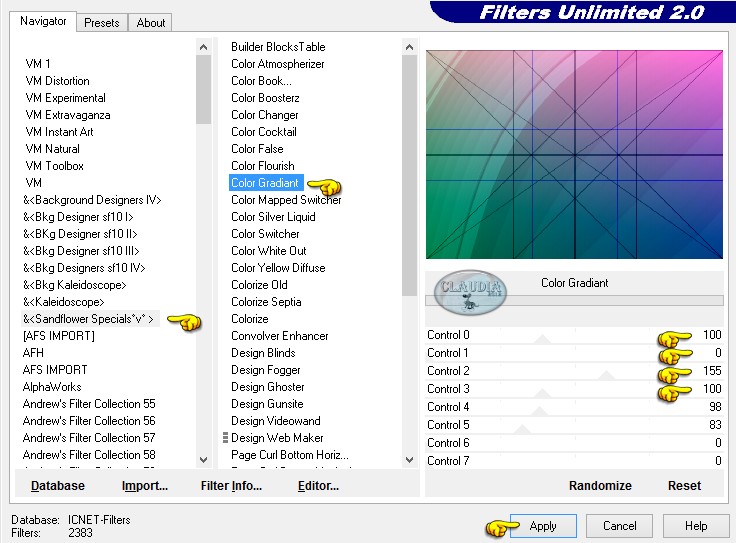
Task: Select Colorize Septia filter
Action: coord(266,302)
